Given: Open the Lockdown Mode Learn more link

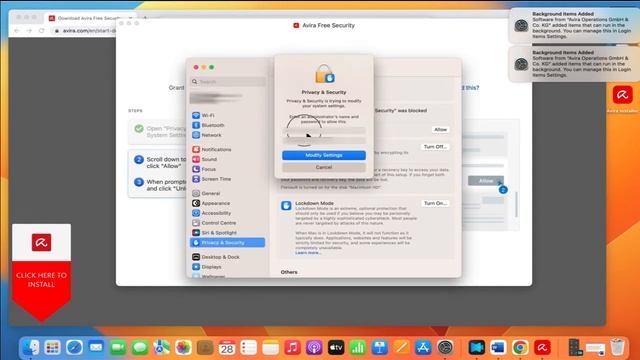Looking at the screenshot, I should 308,253.
